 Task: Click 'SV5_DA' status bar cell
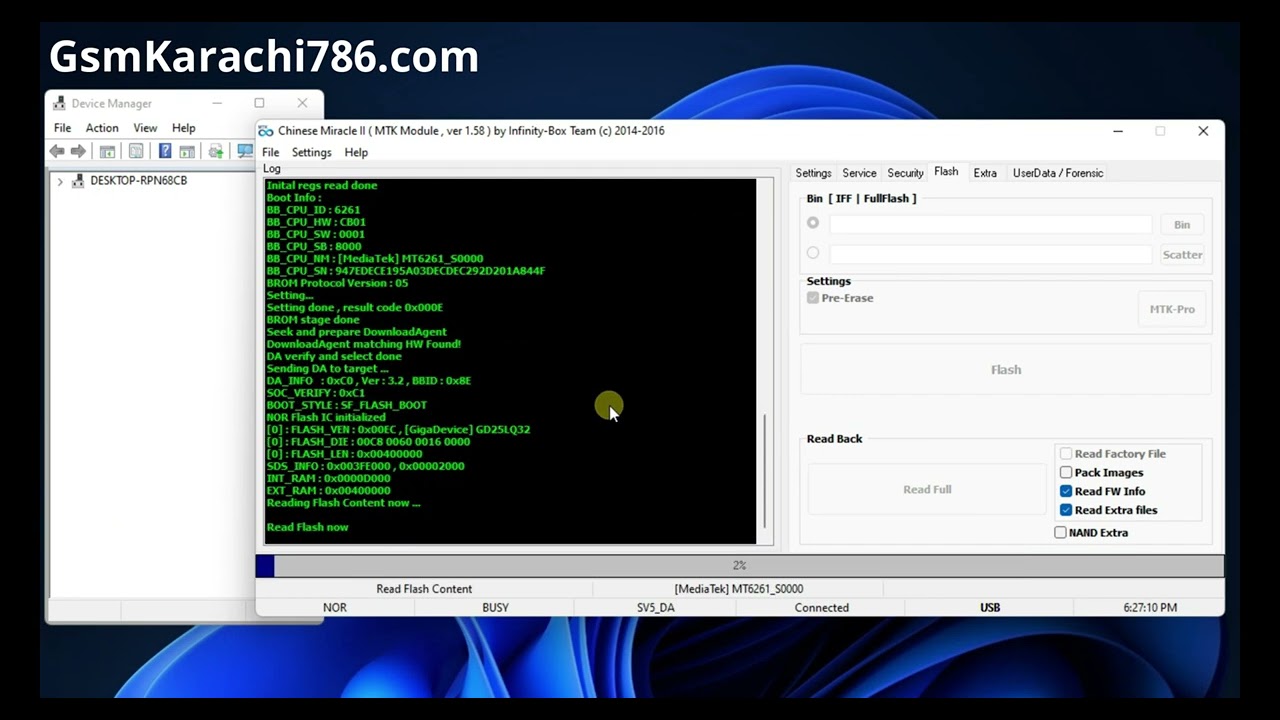click(656, 608)
